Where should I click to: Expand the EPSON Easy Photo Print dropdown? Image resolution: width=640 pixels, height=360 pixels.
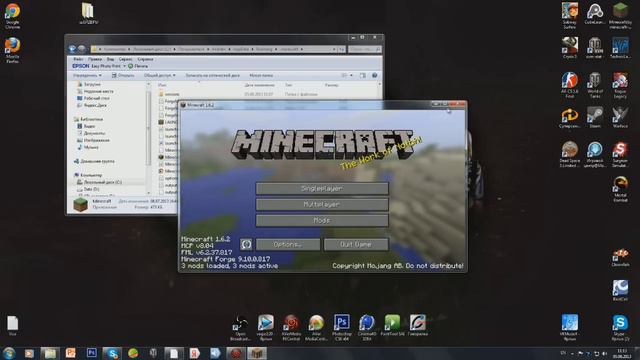click(124, 66)
